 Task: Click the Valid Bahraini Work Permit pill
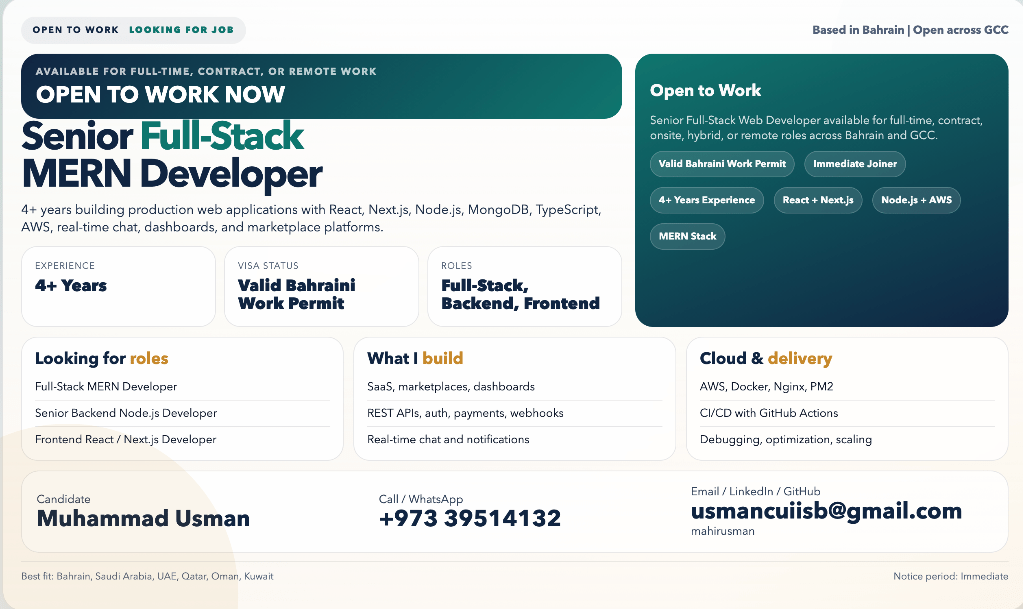pyautogui.click(x=722, y=164)
